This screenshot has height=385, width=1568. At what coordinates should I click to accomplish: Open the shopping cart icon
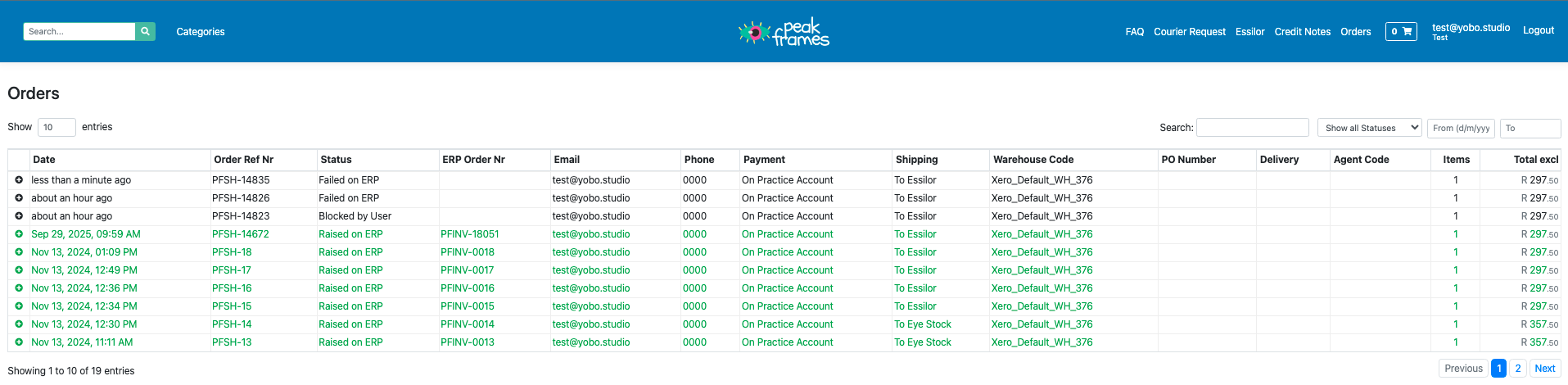tap(1401, 31)
